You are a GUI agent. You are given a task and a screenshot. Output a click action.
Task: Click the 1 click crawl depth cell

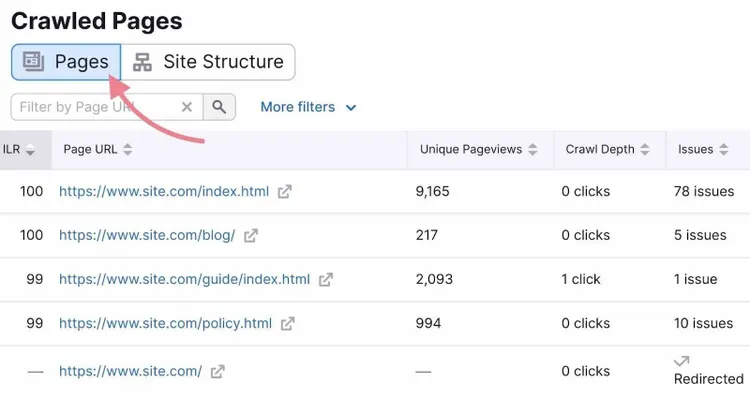pyautogui.click(x=581, y=279)
